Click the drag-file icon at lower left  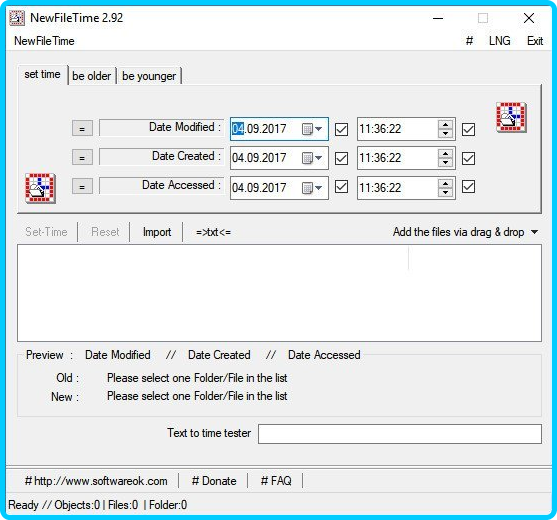40,188
